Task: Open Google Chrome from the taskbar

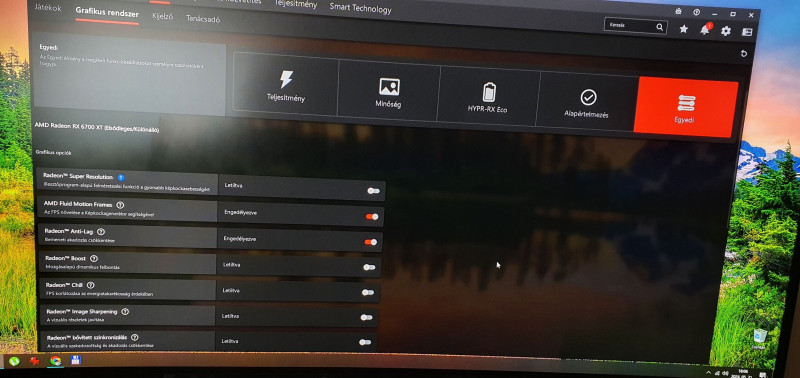Action: coord(56,361)
